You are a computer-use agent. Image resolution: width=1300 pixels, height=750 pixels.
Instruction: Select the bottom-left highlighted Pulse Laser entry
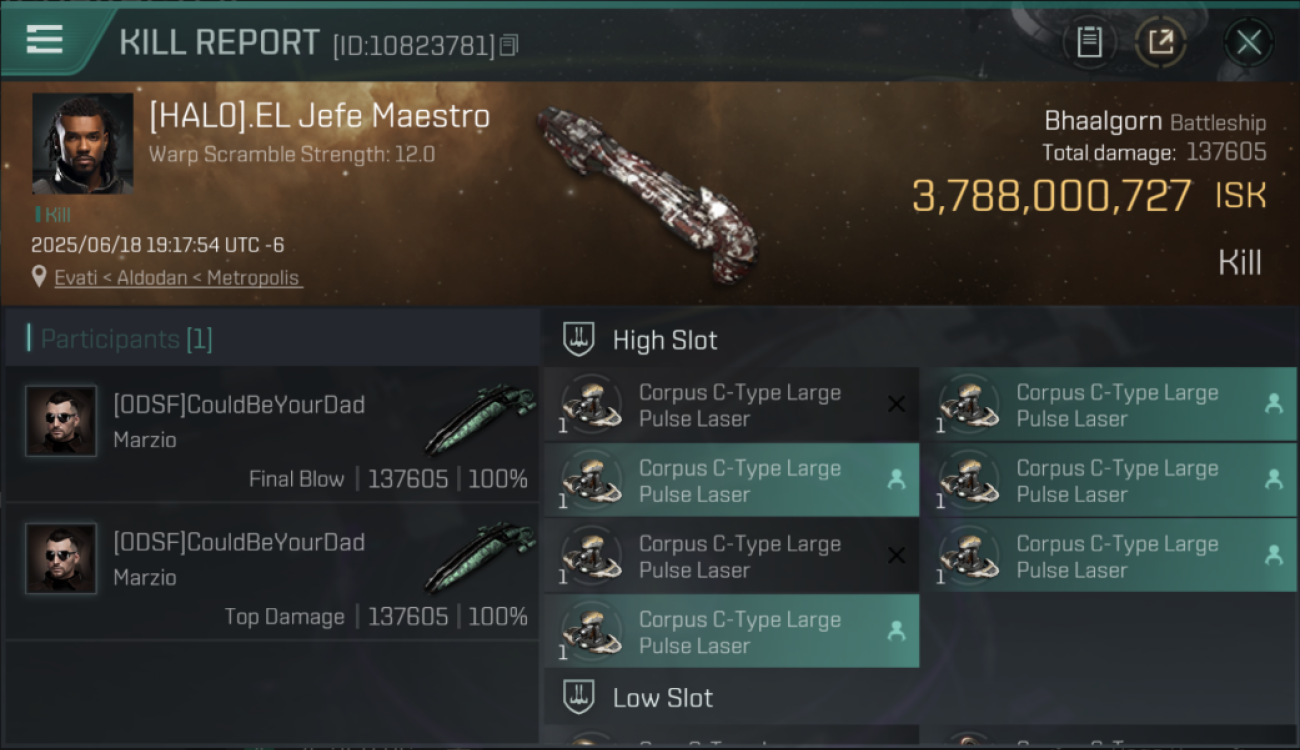tap(731, 632)
